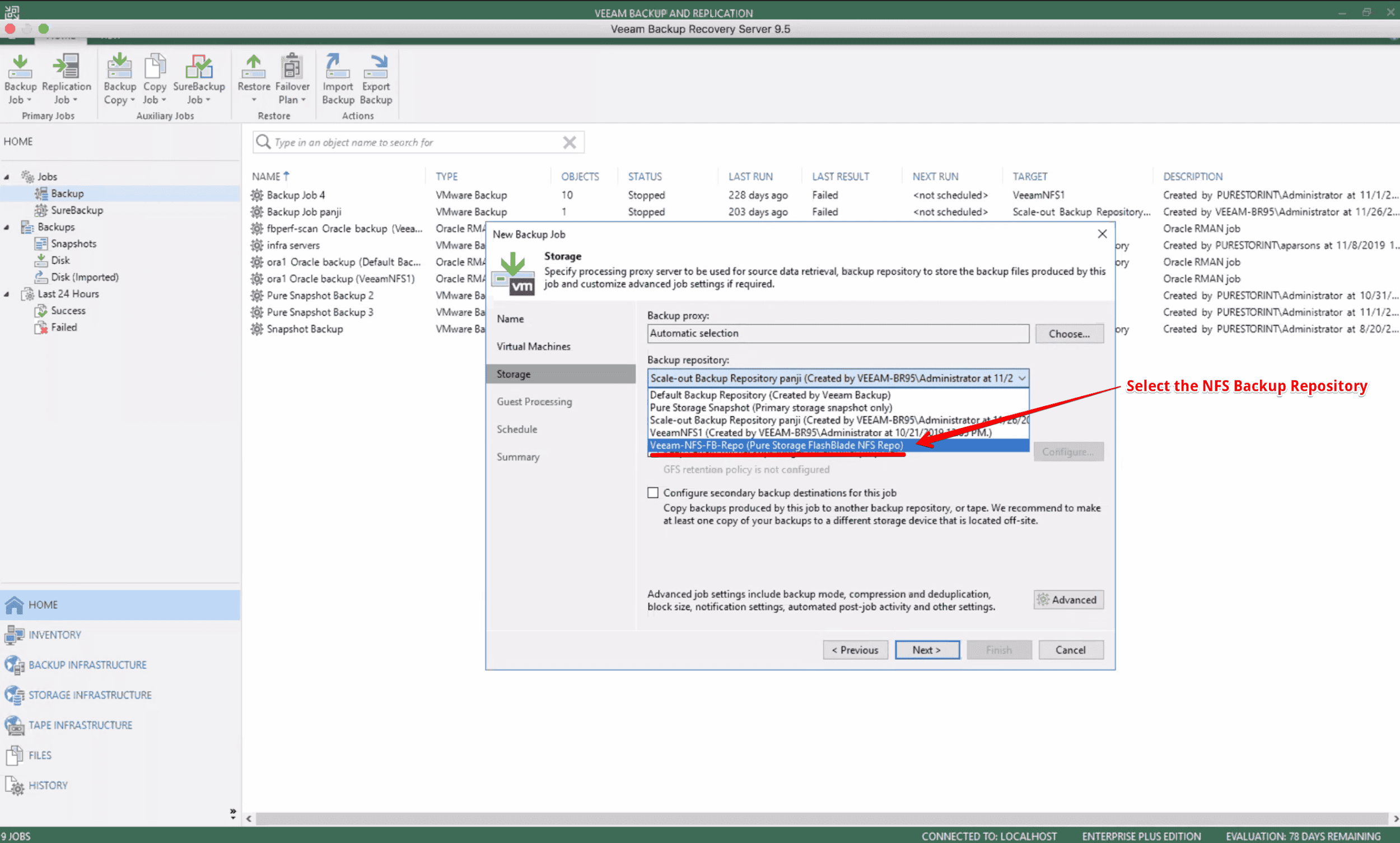
Task: Open the Backup Copy ribbon icon
Action: tap(119, 67)
